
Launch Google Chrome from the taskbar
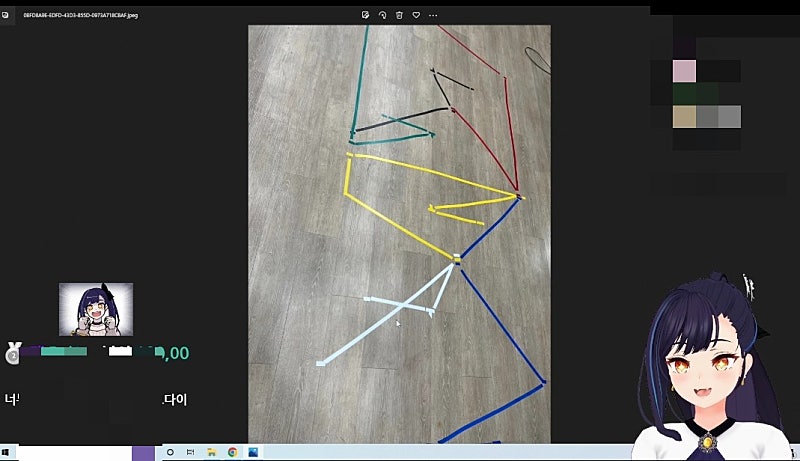(233, 452)
